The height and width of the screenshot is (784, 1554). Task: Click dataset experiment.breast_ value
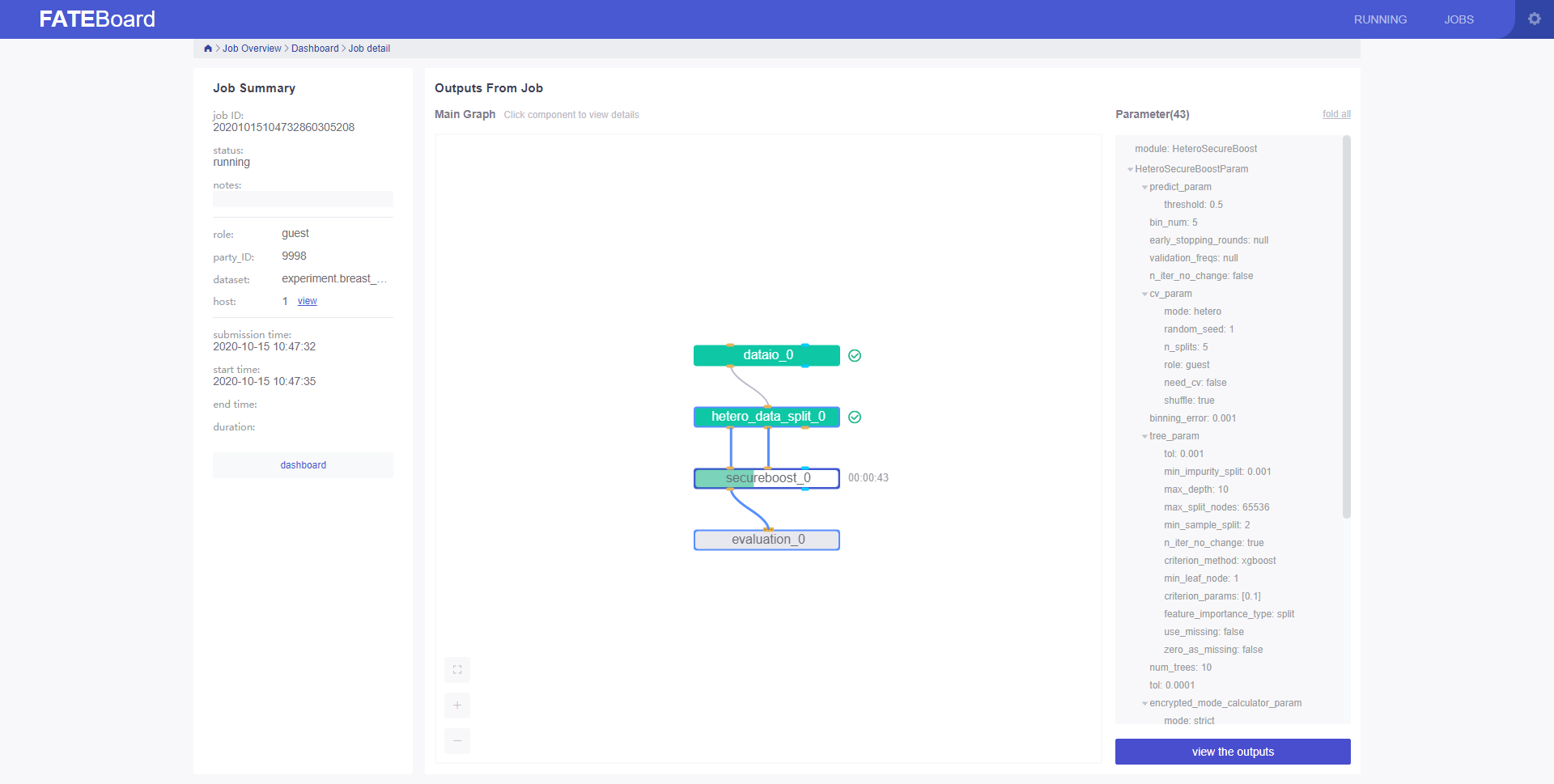point(334,278)
